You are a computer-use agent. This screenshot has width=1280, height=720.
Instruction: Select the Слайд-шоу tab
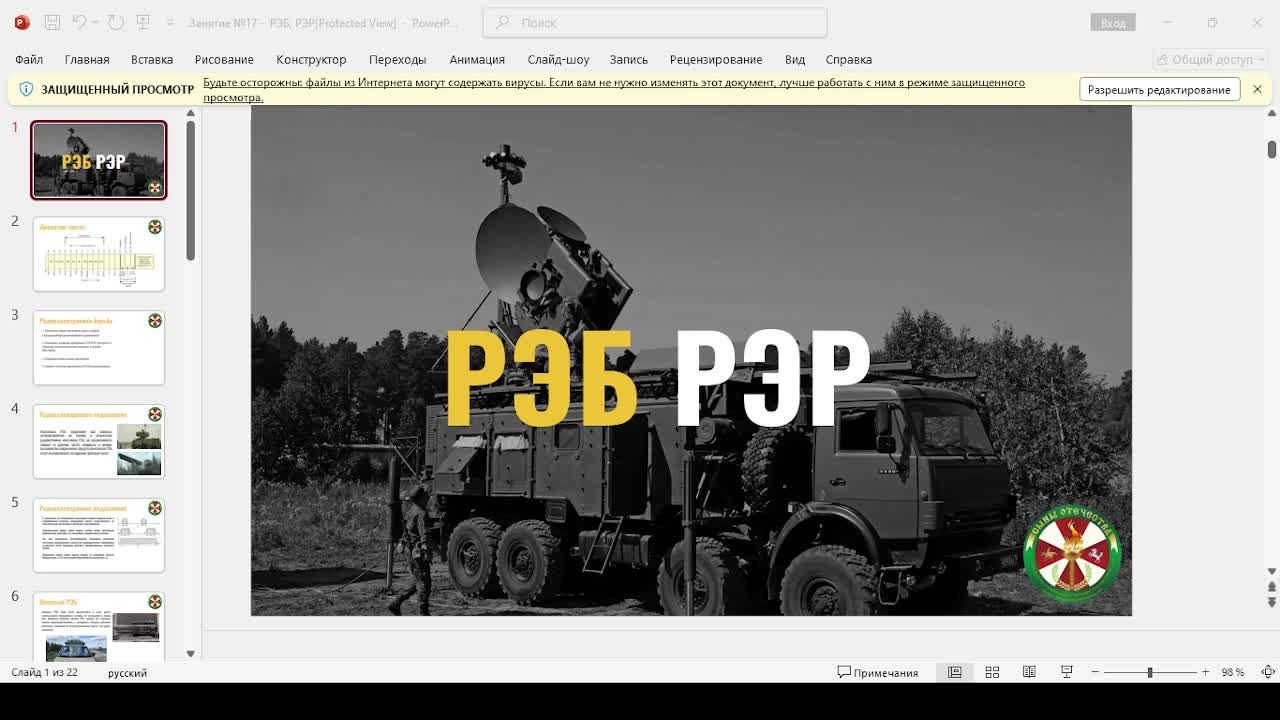tap(558, 59)
